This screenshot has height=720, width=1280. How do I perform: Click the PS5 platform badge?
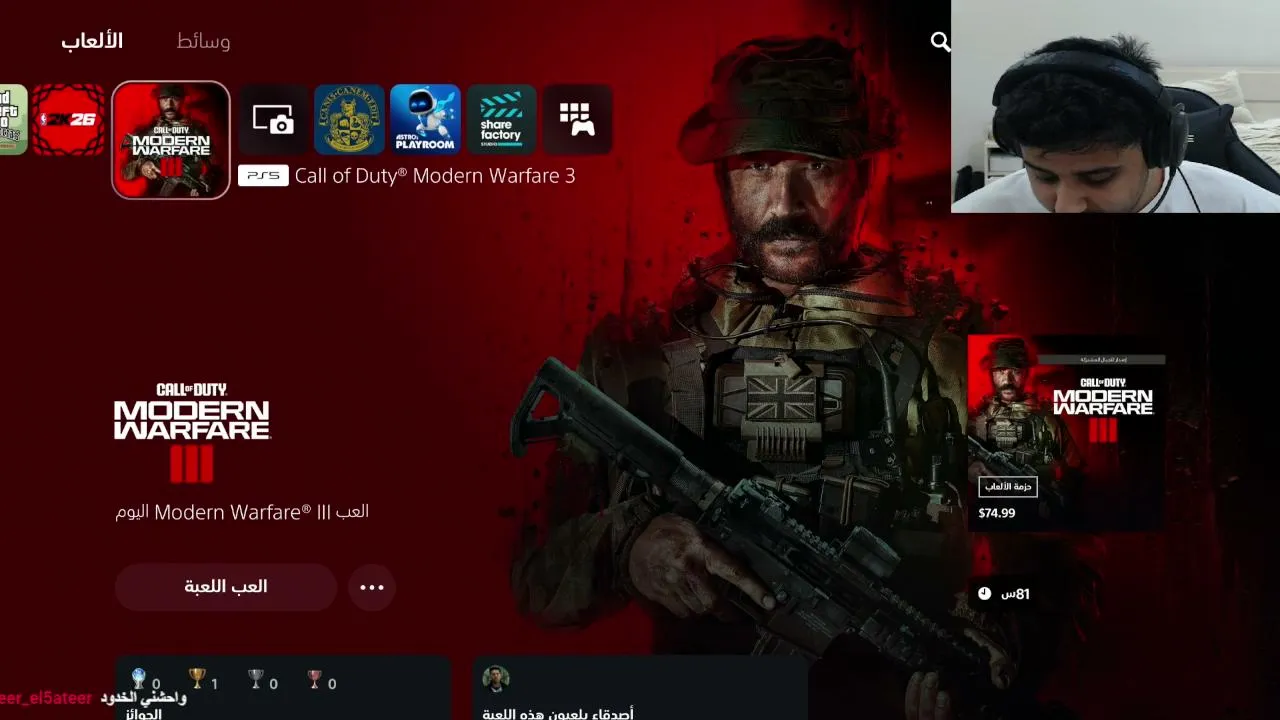pos(263,176)
